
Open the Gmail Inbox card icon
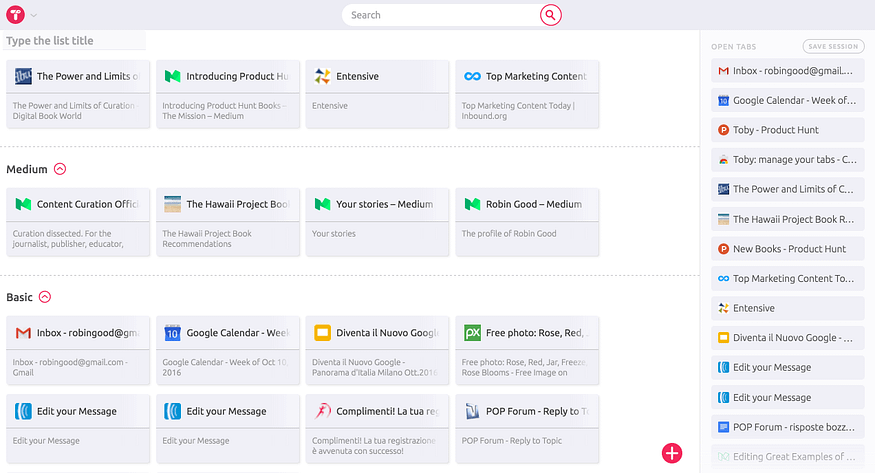23,333
